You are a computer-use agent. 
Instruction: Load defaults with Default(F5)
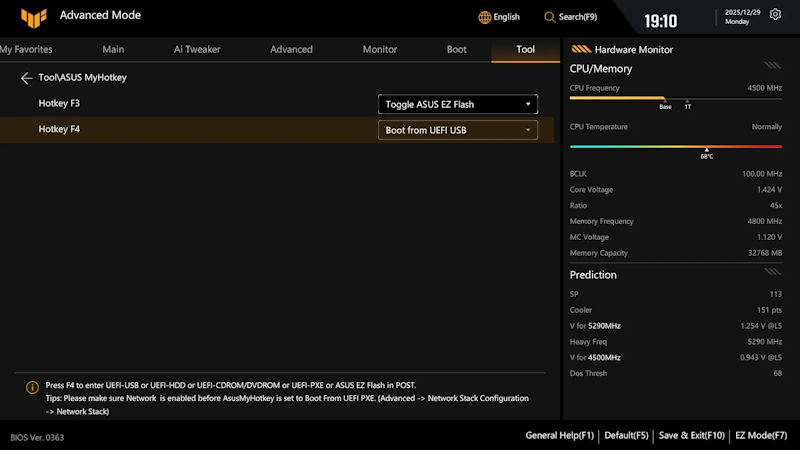pos(626,436)
